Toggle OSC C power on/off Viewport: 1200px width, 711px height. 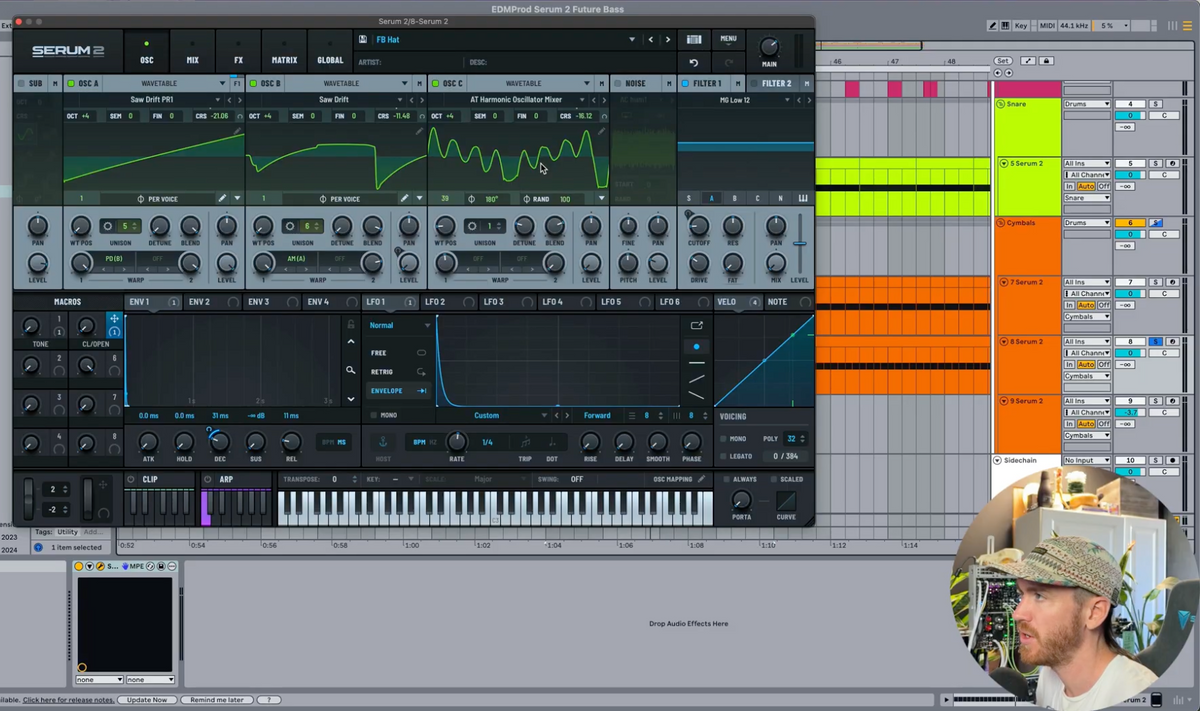(435, 84)
